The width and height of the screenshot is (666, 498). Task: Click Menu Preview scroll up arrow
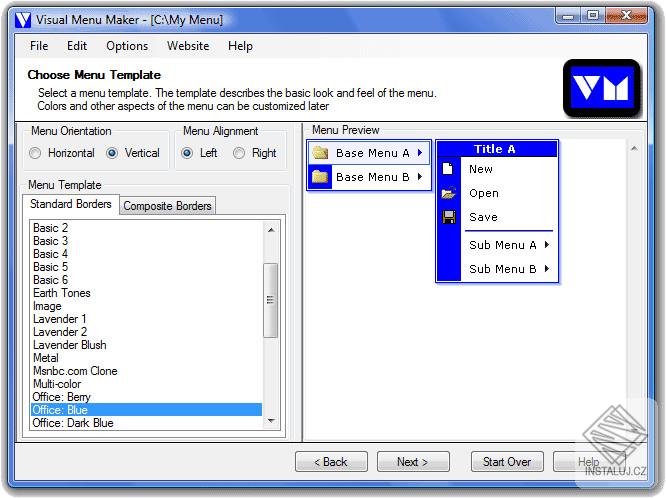coord(634,148)
